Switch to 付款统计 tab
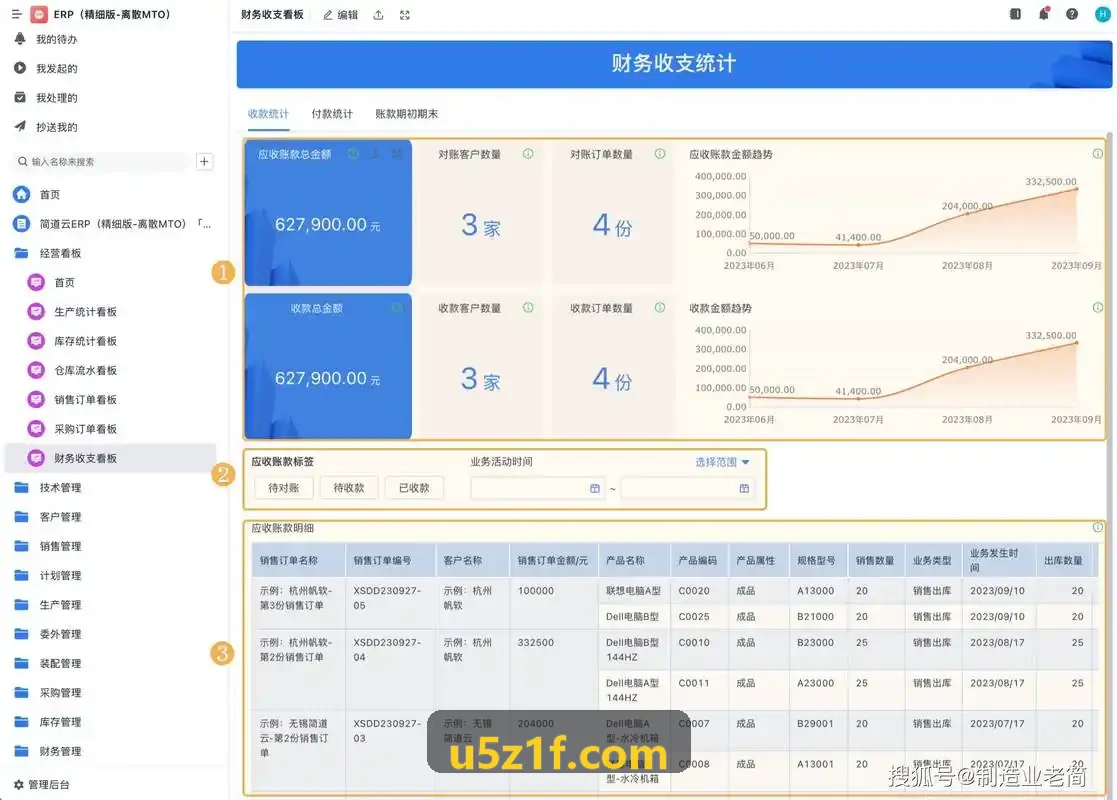The width and height of the screenshot is (1117, 800). coord(332,114)
